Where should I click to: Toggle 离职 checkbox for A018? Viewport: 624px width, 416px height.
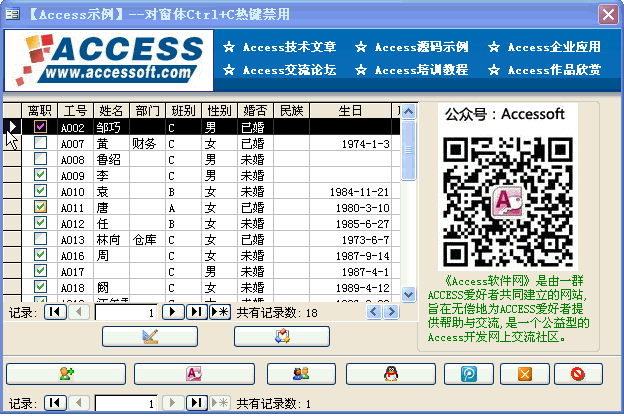(x=40, y=286)
